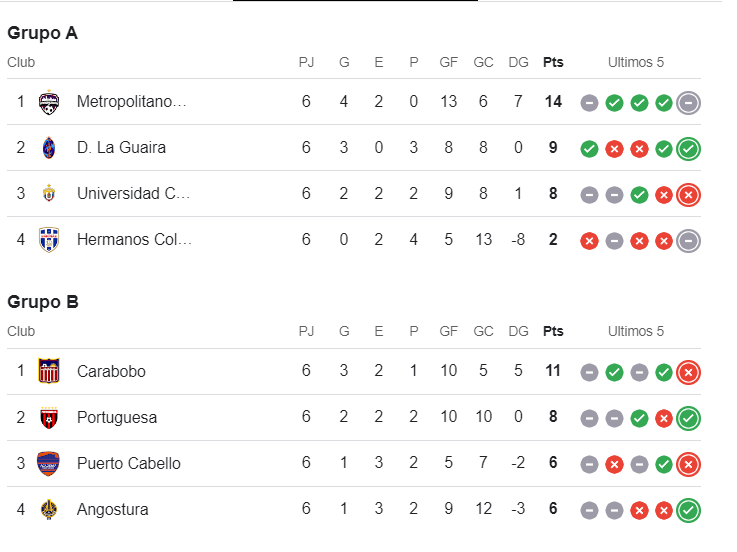Click the Carabobo club crest icon
737x552 pixels.
point(49,371)
